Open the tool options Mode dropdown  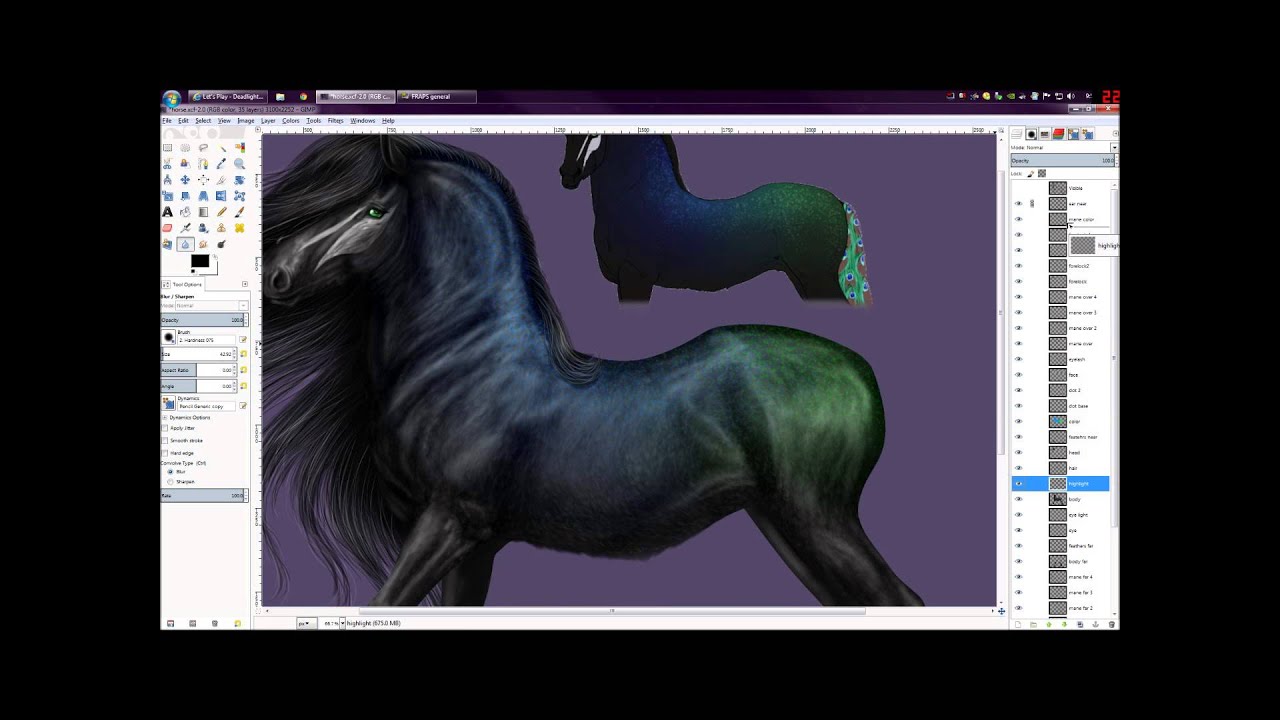205,305
